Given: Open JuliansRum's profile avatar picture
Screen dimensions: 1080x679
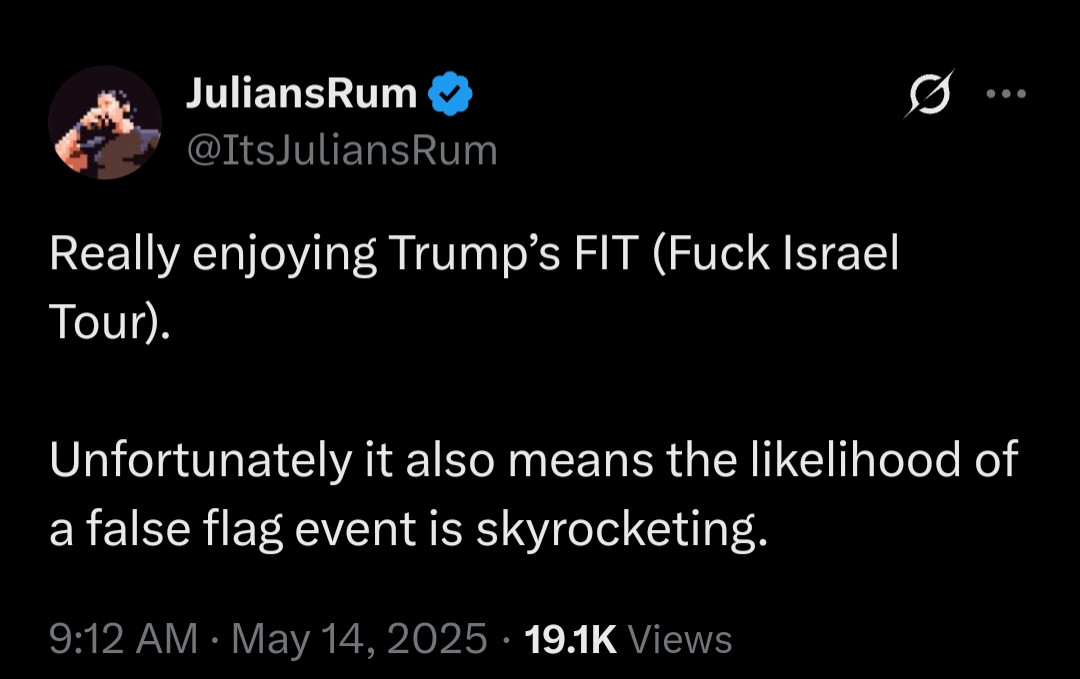Looking at the screenshot, I should [x=104, y=123].
